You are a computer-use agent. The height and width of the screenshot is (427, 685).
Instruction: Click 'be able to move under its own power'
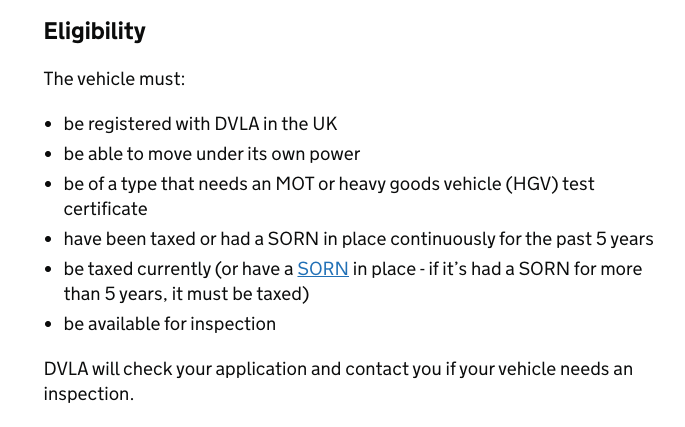[211, 154]
